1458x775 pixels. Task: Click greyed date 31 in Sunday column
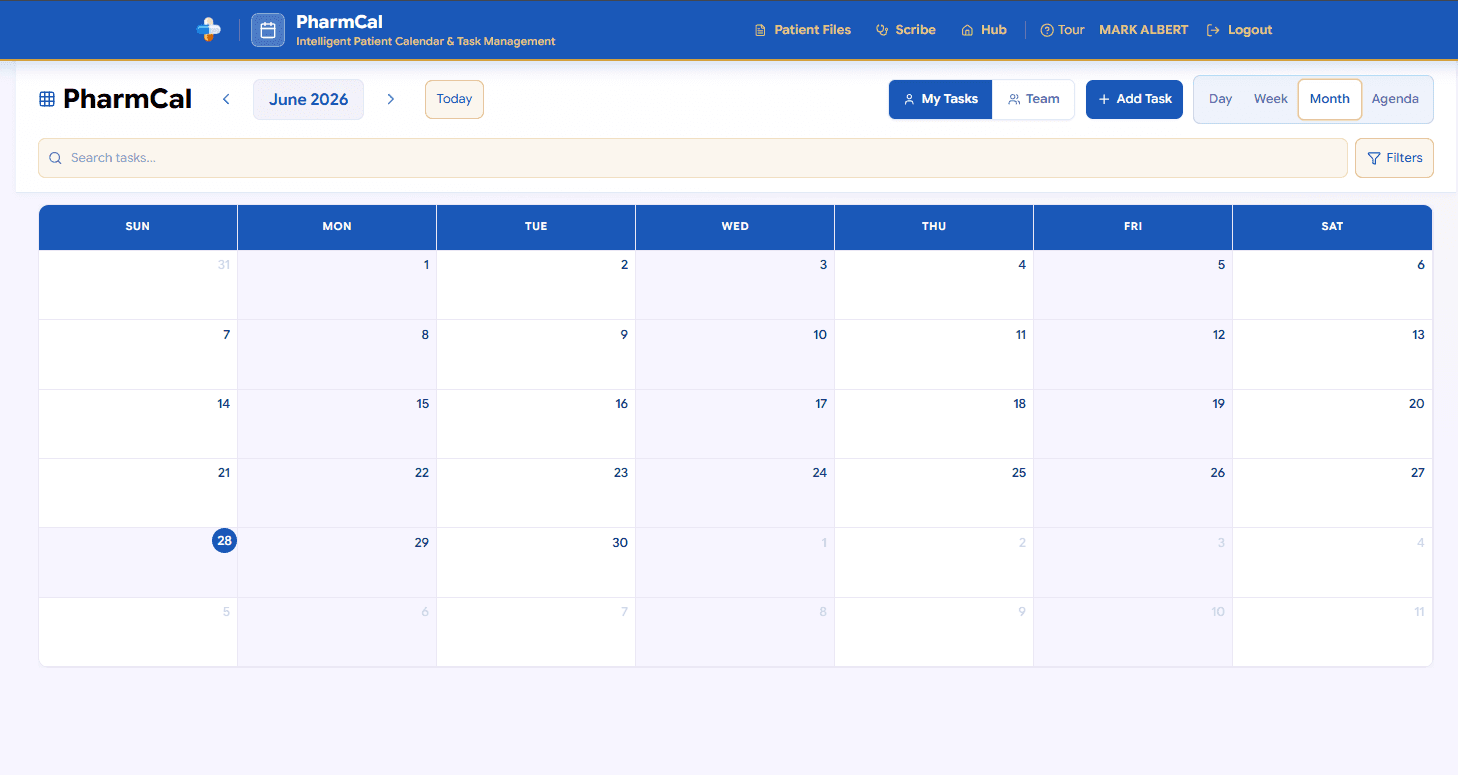(223, 265)
